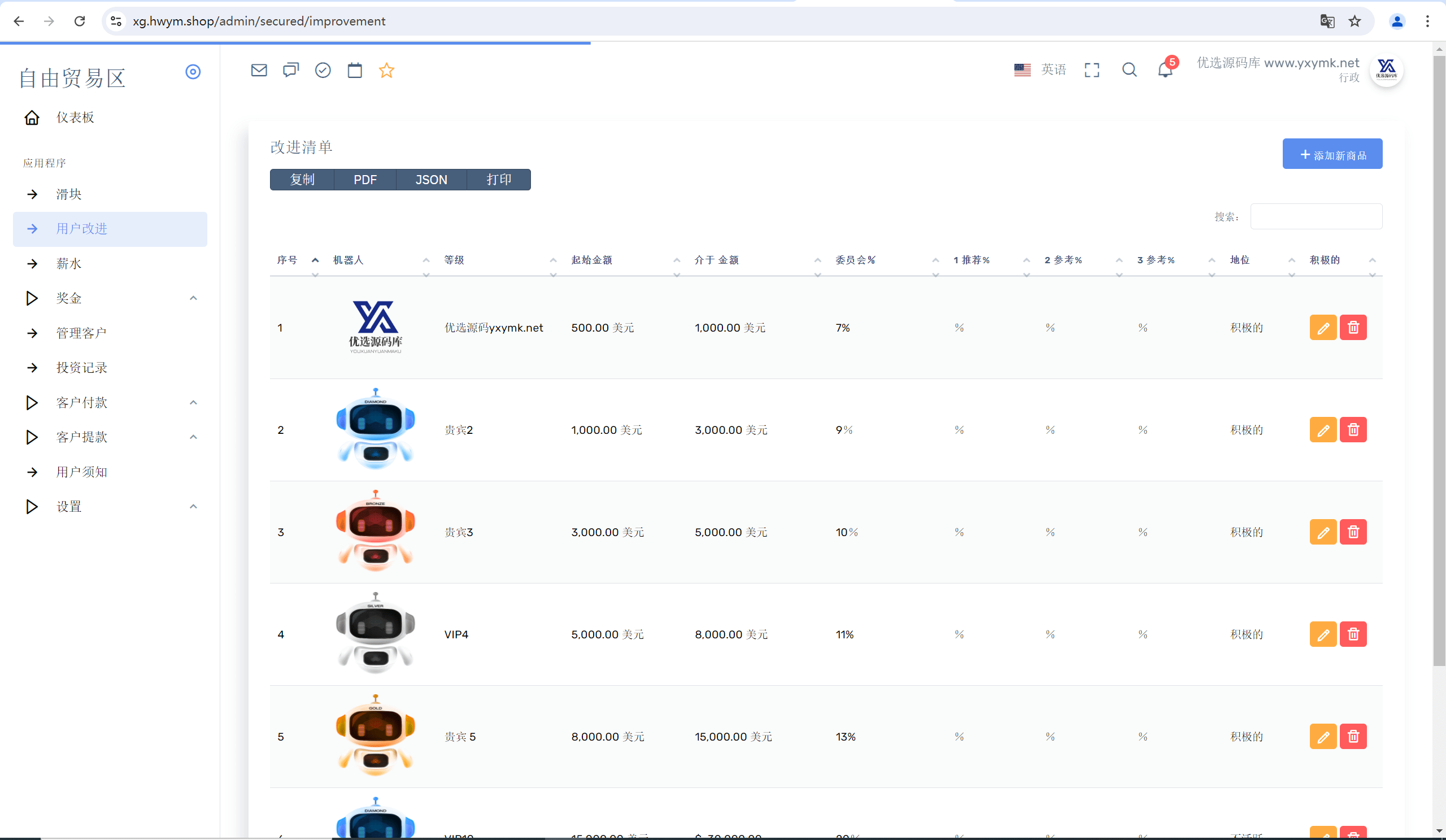
Task: Focus the 搜索 search input field
Action: point(1316,216)
